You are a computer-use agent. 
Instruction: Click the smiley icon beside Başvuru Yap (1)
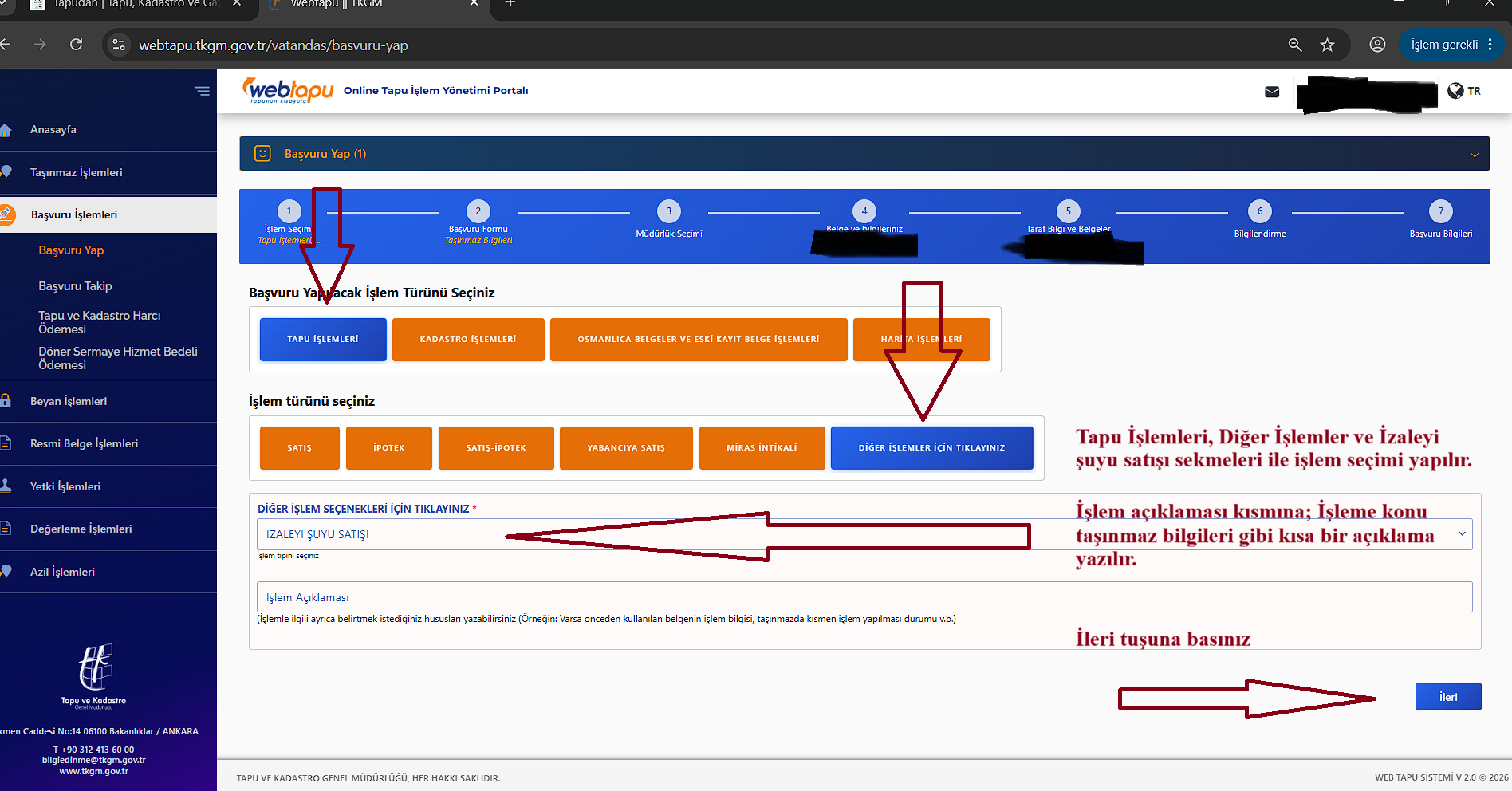pos(262,153)
